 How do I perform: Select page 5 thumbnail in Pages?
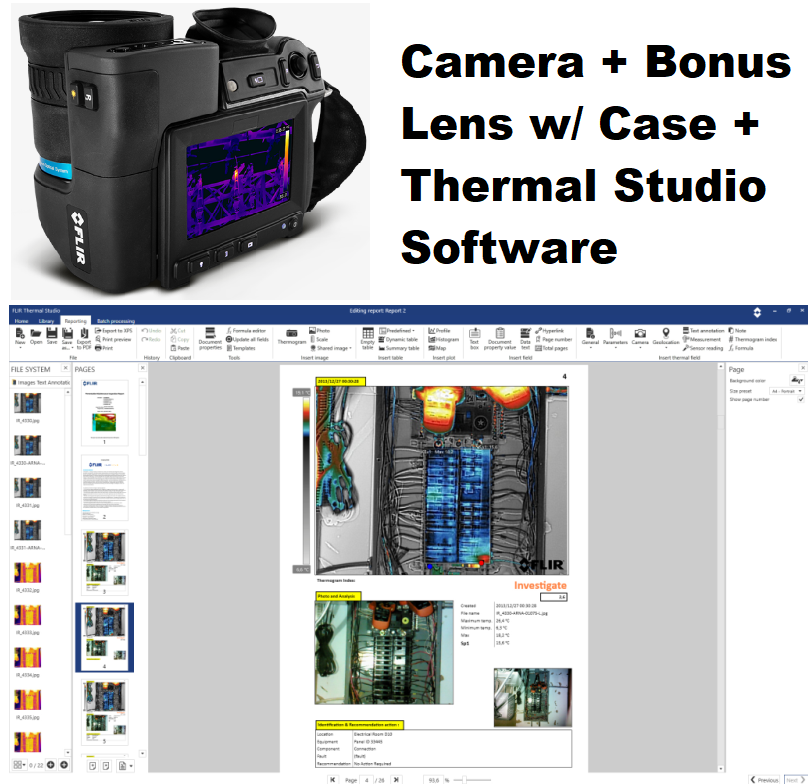(105, 712)
